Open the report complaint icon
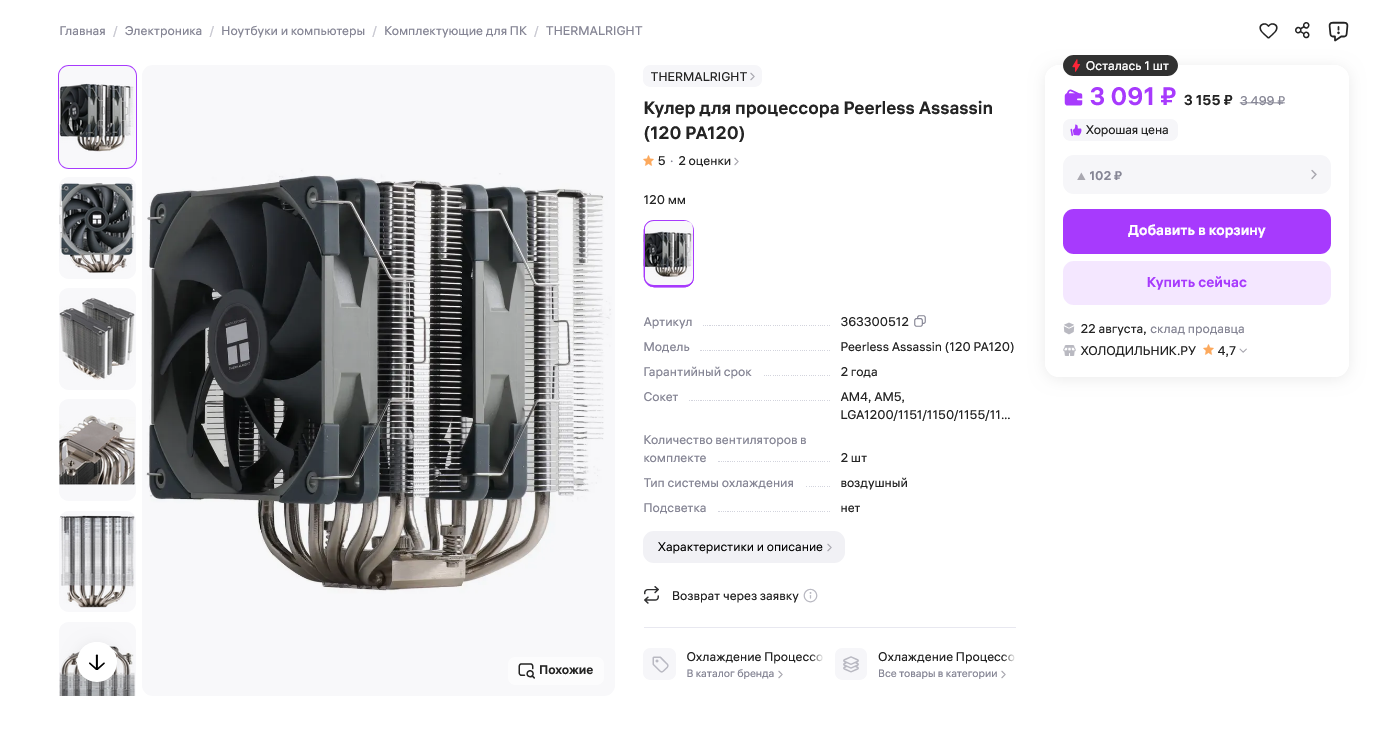1393x740 pixels. pyautogui.click(x=1338, y=31)
